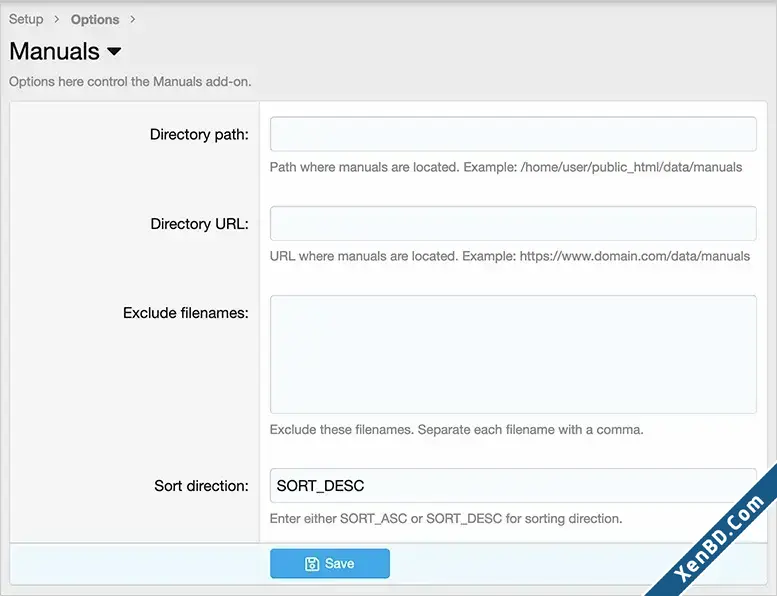Click the "Directory URL:" label

pyautogui.click(x=199, y=224)
